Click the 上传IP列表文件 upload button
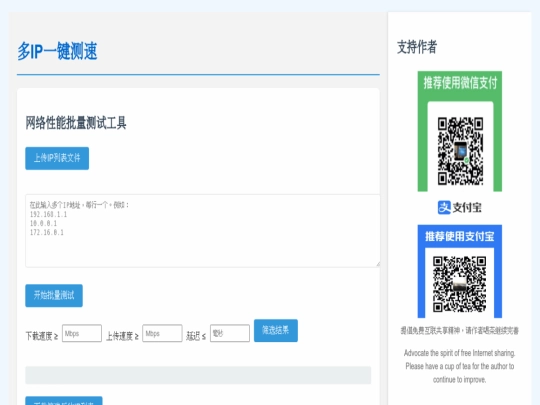Screen dimensions: 540x405 pos(57,158)
